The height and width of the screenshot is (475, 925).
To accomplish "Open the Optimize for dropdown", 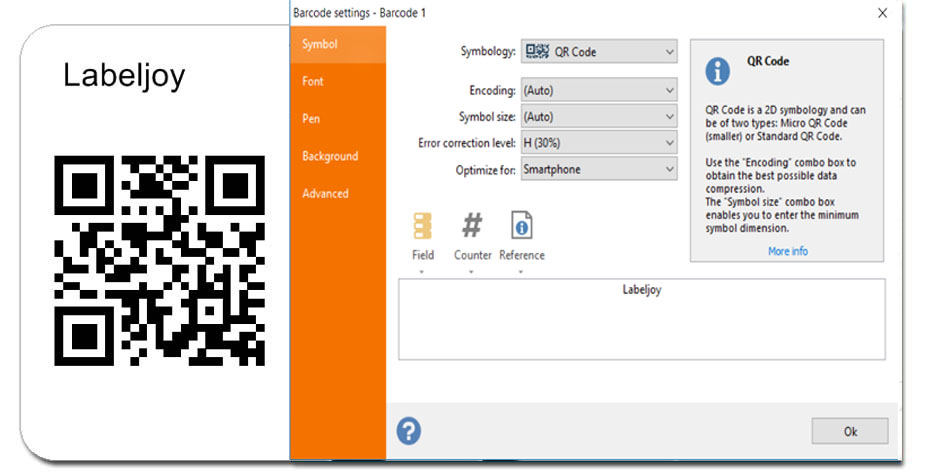I will [599, 169].
